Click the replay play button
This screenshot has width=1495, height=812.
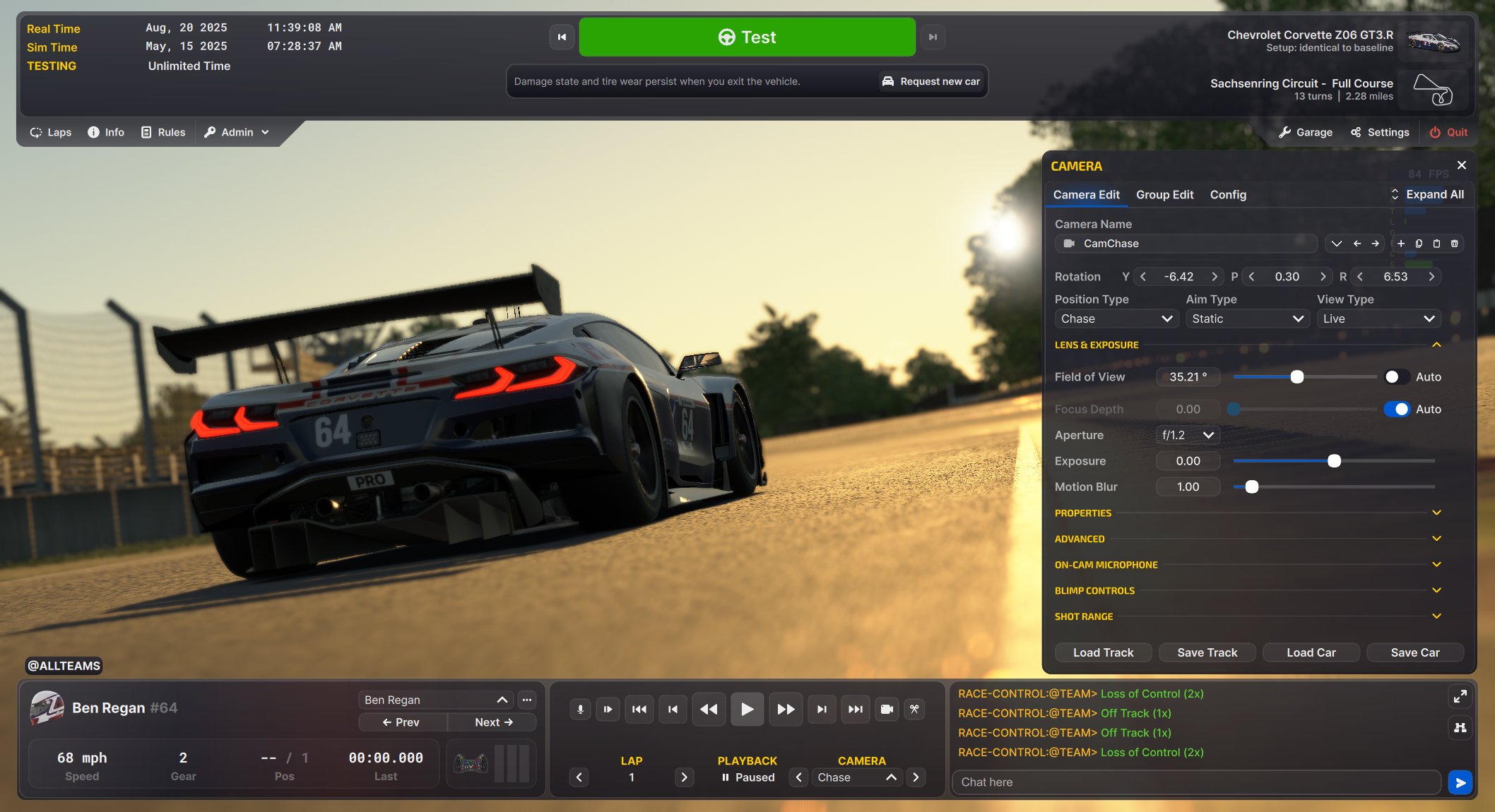pyautogui.click(x=747, y=709)
